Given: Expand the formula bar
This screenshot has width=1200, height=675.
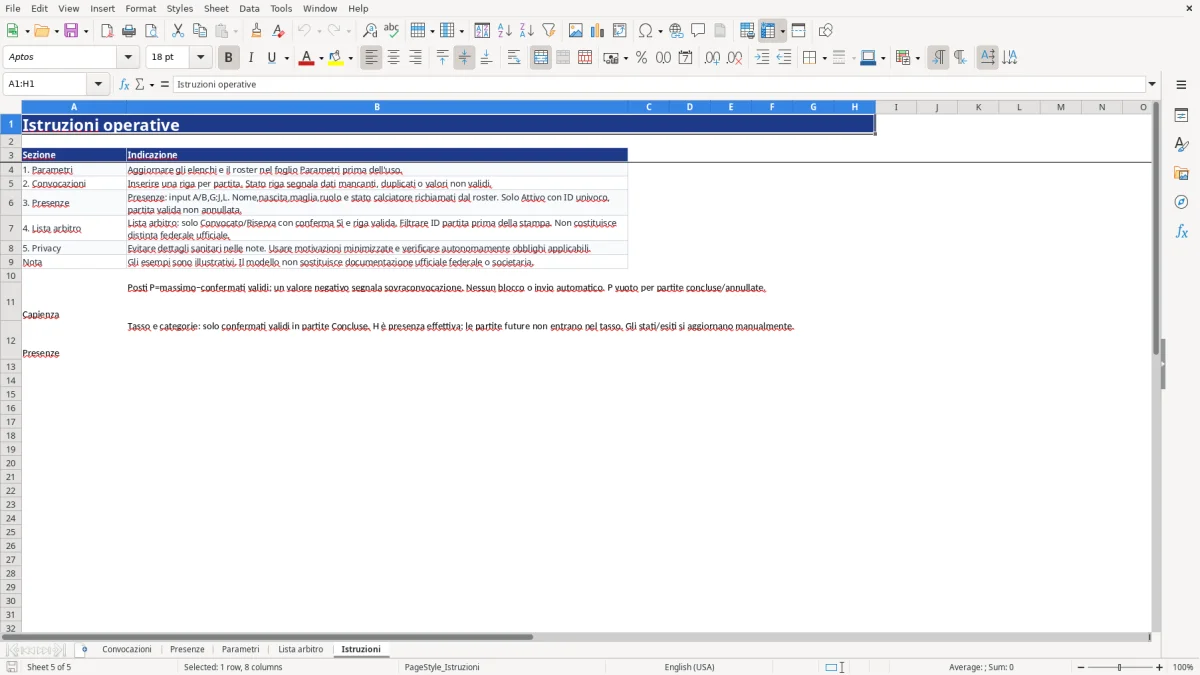Looking at the screenshot, I should [x=1152, y=85].
